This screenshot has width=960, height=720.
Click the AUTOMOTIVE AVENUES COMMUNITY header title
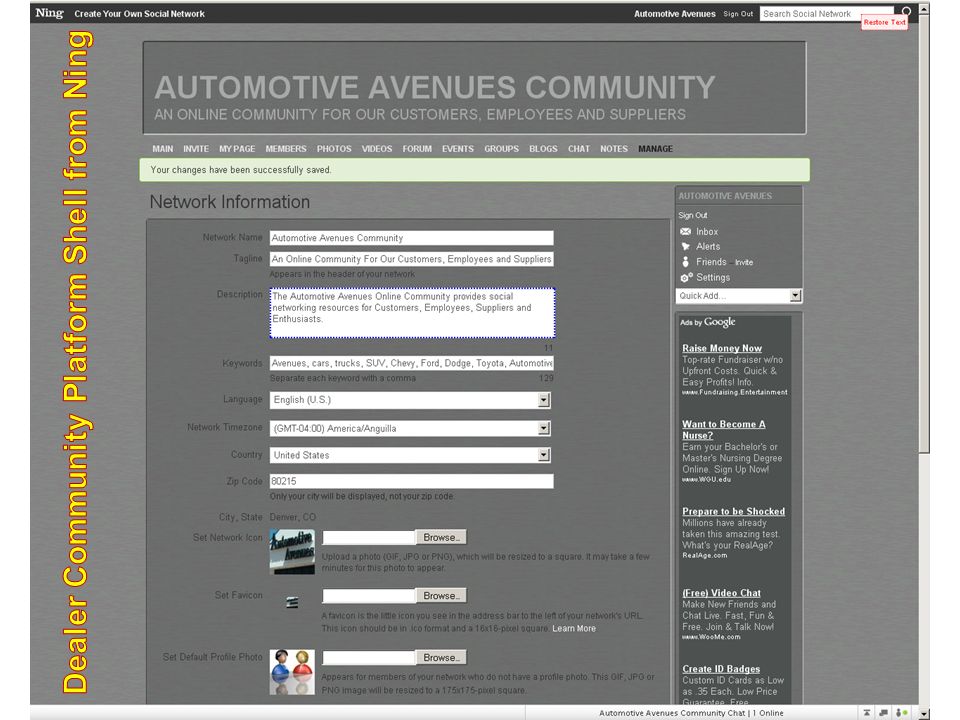435,87
